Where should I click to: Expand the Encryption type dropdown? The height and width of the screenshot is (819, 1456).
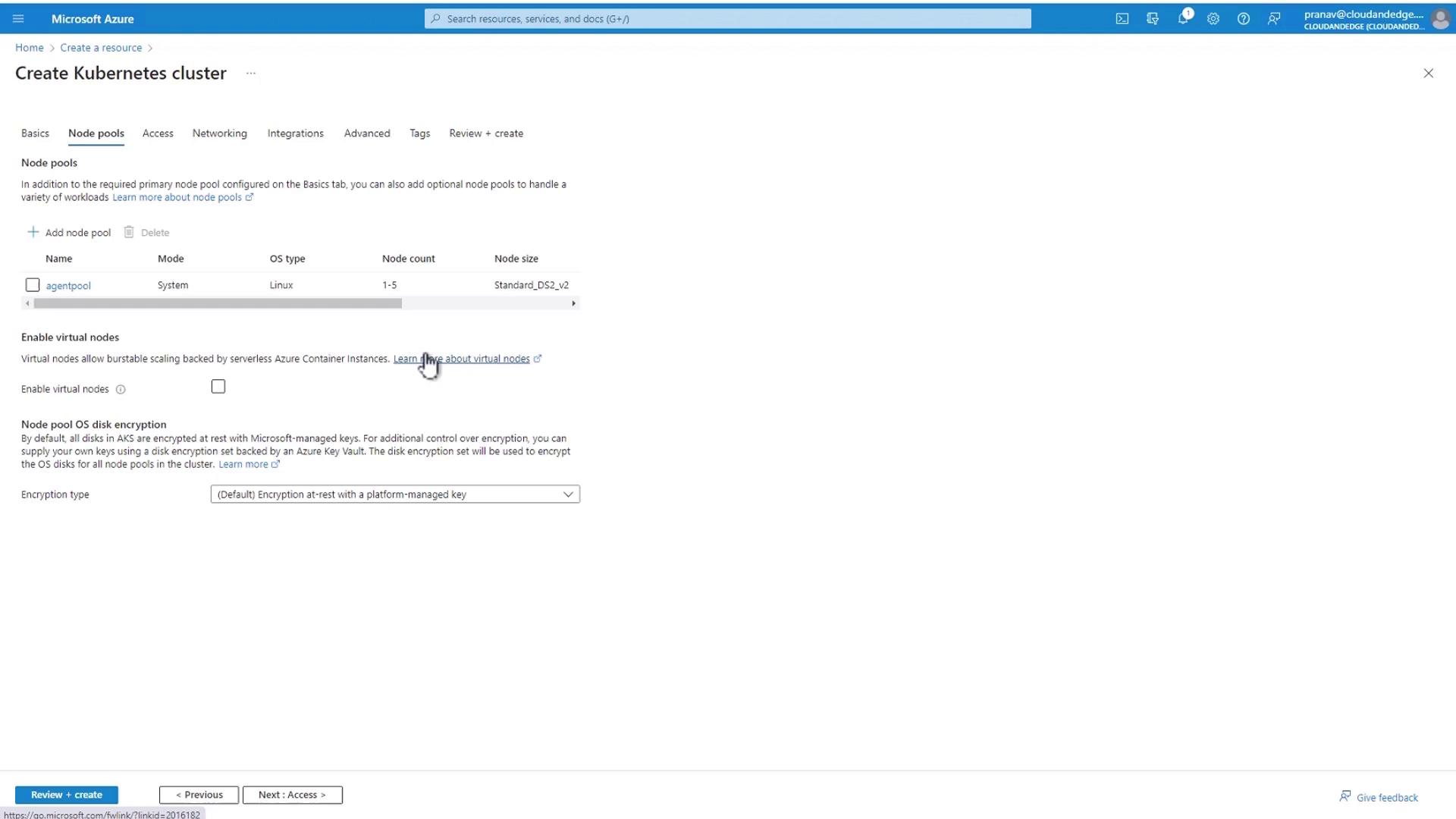pos(395,494)
